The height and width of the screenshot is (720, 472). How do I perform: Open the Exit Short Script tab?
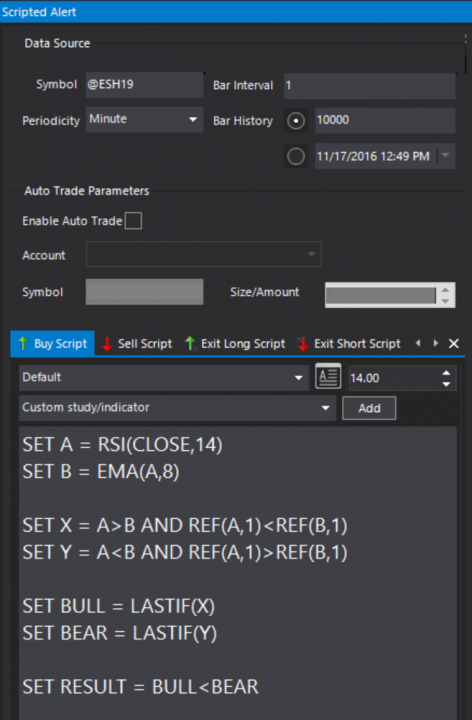[349, 343]
